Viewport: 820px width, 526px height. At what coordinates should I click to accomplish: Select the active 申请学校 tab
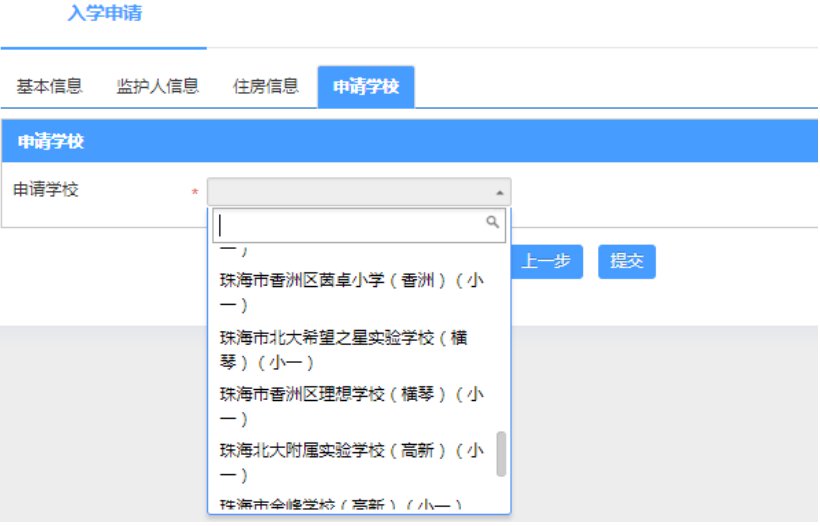[366, 87]
